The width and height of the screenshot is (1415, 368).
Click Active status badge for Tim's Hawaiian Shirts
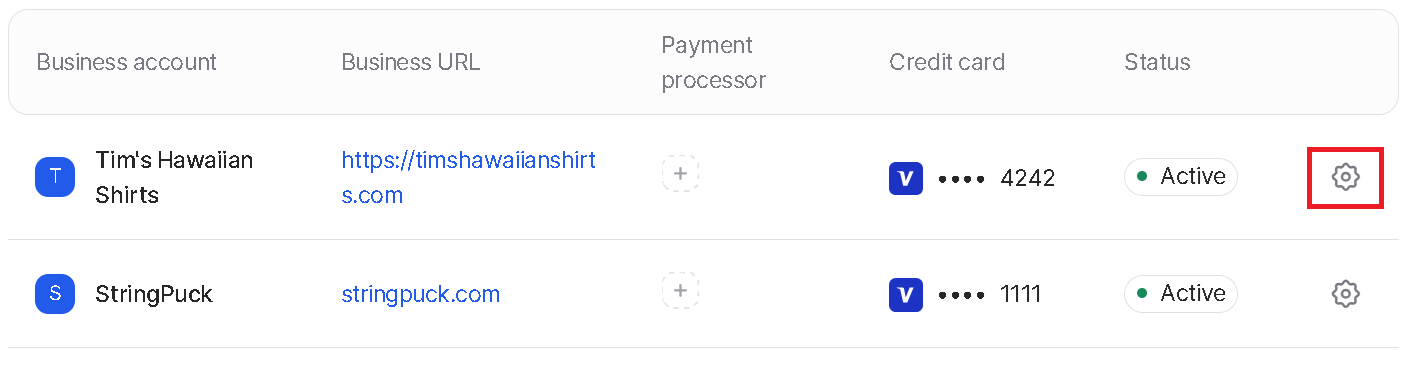1181,177
